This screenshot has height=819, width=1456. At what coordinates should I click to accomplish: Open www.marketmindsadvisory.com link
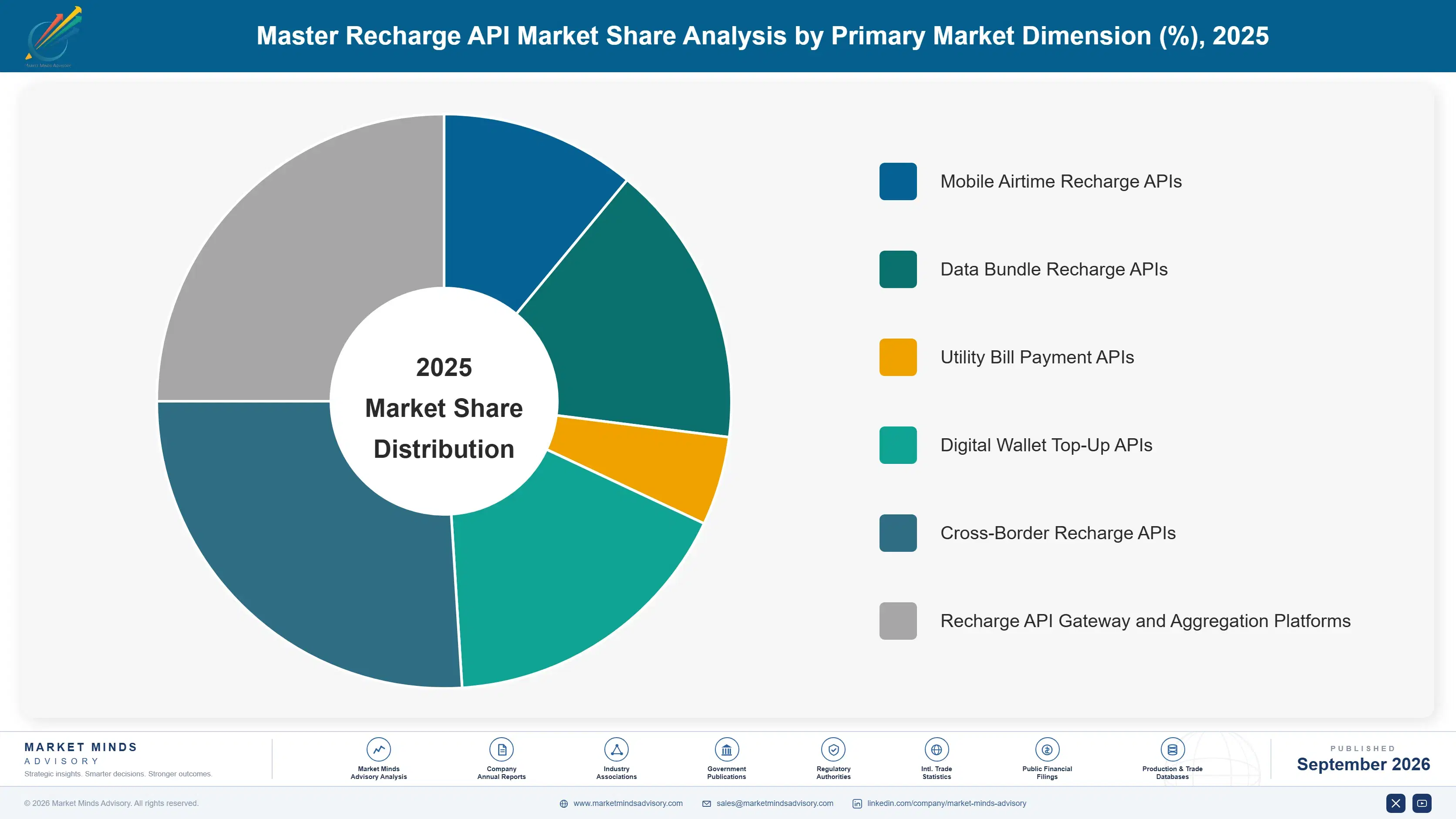(x=628, y=803)
